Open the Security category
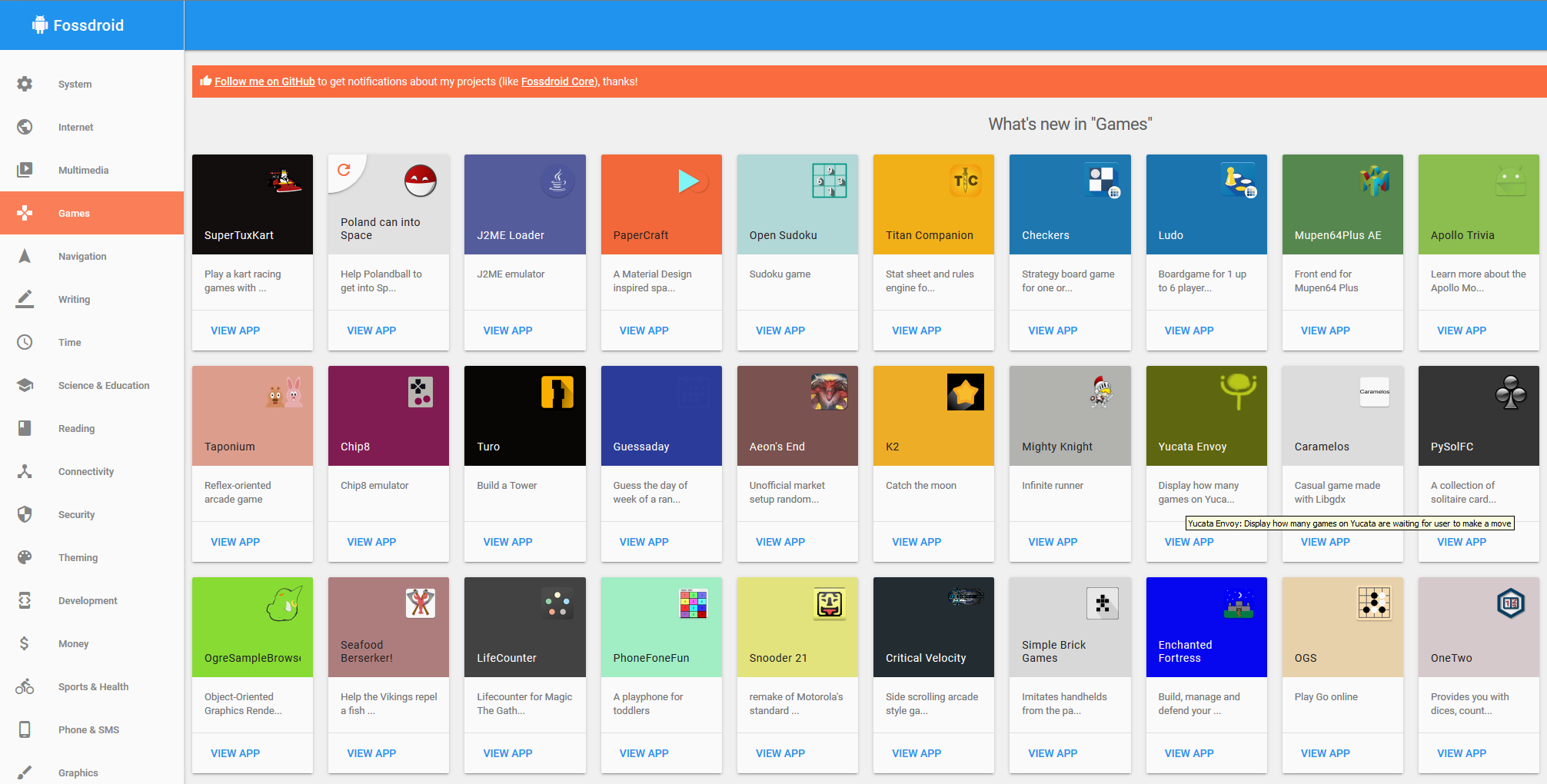 [x=76, y=515]
